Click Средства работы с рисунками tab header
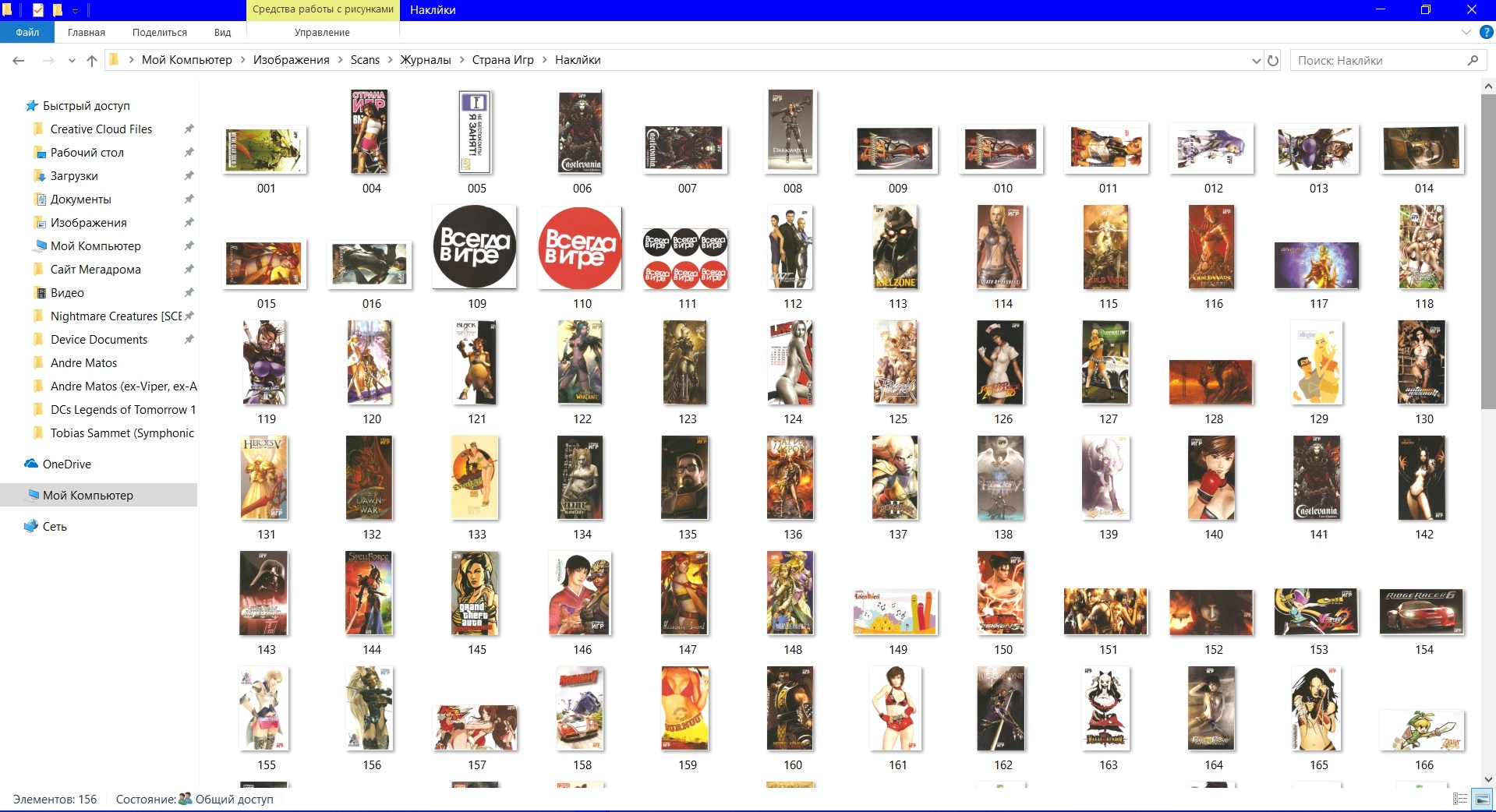The width and height of the screenshot is (1496, 812). point(323,9)
